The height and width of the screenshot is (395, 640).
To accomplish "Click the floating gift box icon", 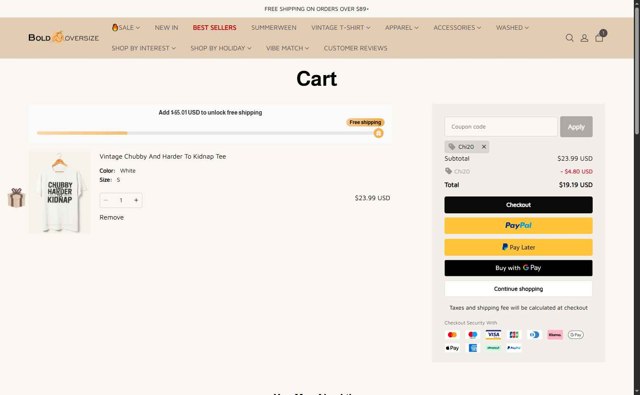I will 16,198.
